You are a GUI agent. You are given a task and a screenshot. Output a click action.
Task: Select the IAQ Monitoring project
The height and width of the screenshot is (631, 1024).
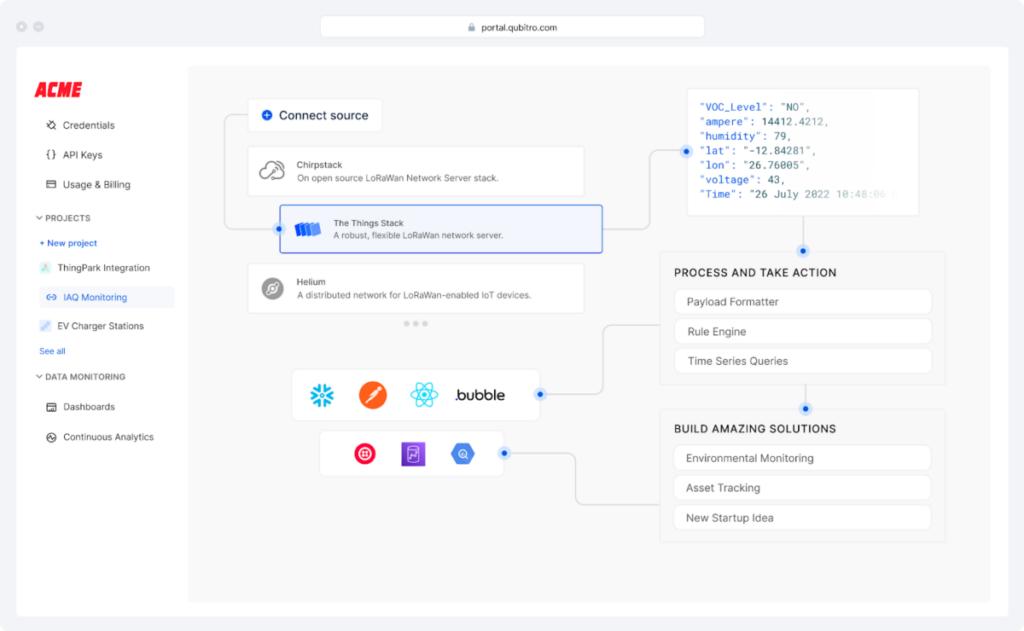[95, 297]
